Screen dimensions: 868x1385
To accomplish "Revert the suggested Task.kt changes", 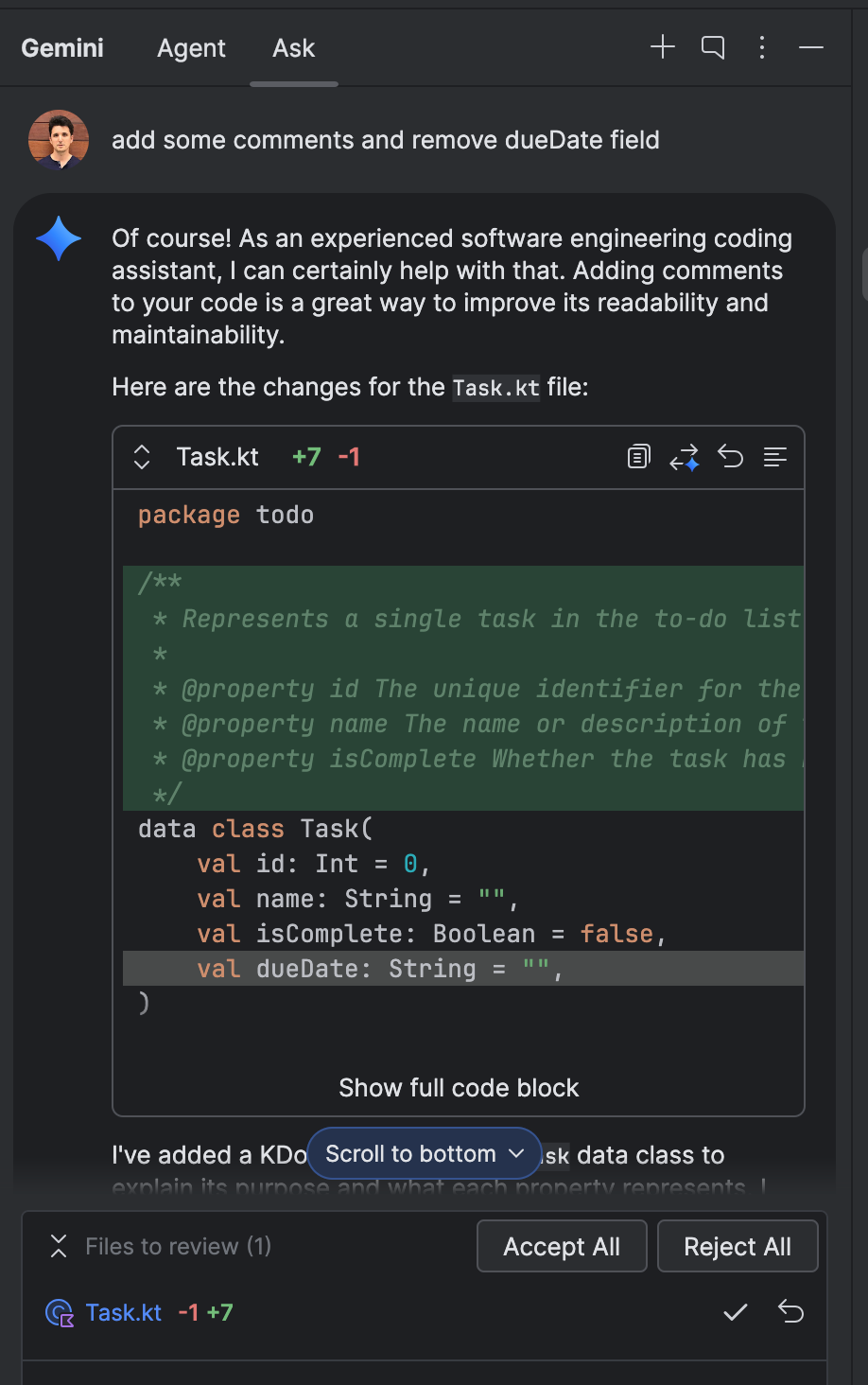I will (x=730, y=456).
